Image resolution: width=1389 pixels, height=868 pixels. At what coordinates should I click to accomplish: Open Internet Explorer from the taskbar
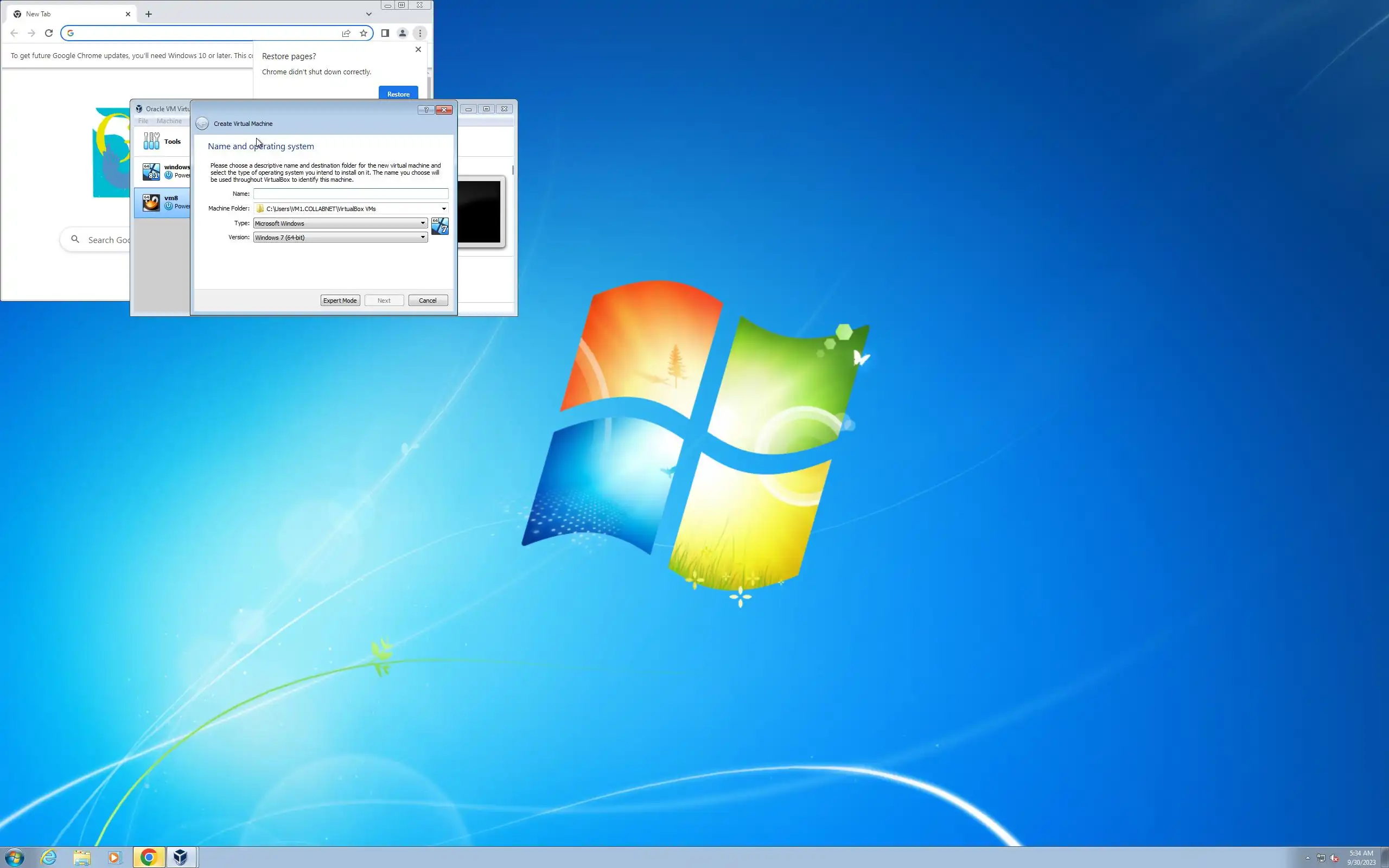[x=49, y=857]
